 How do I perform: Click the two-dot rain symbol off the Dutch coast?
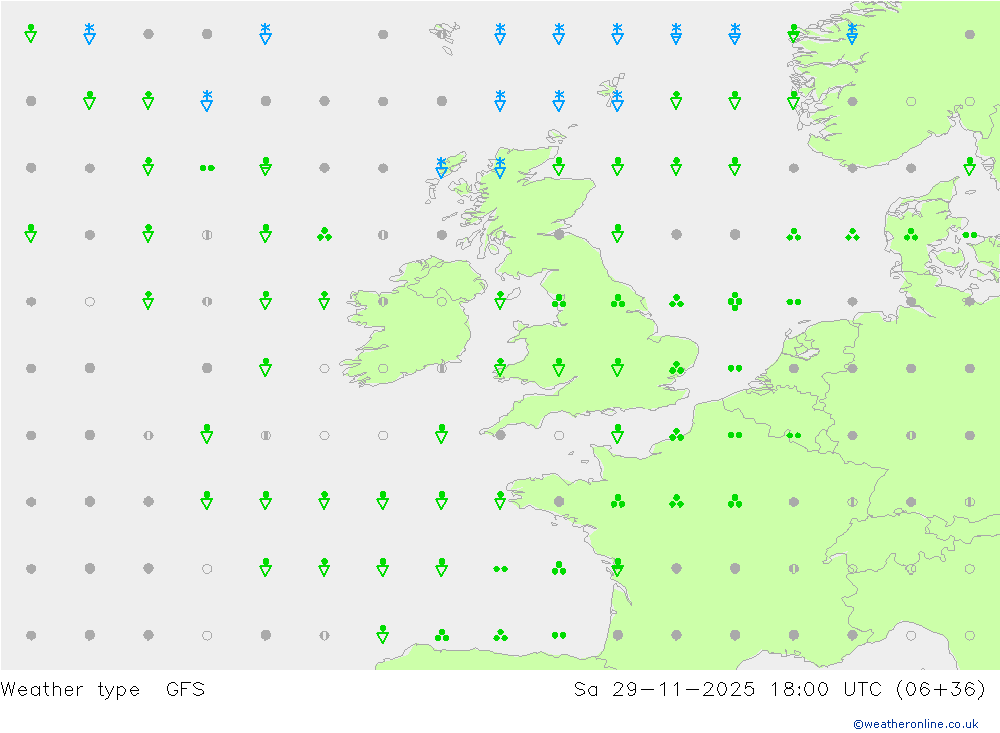[x=735, y=368]
